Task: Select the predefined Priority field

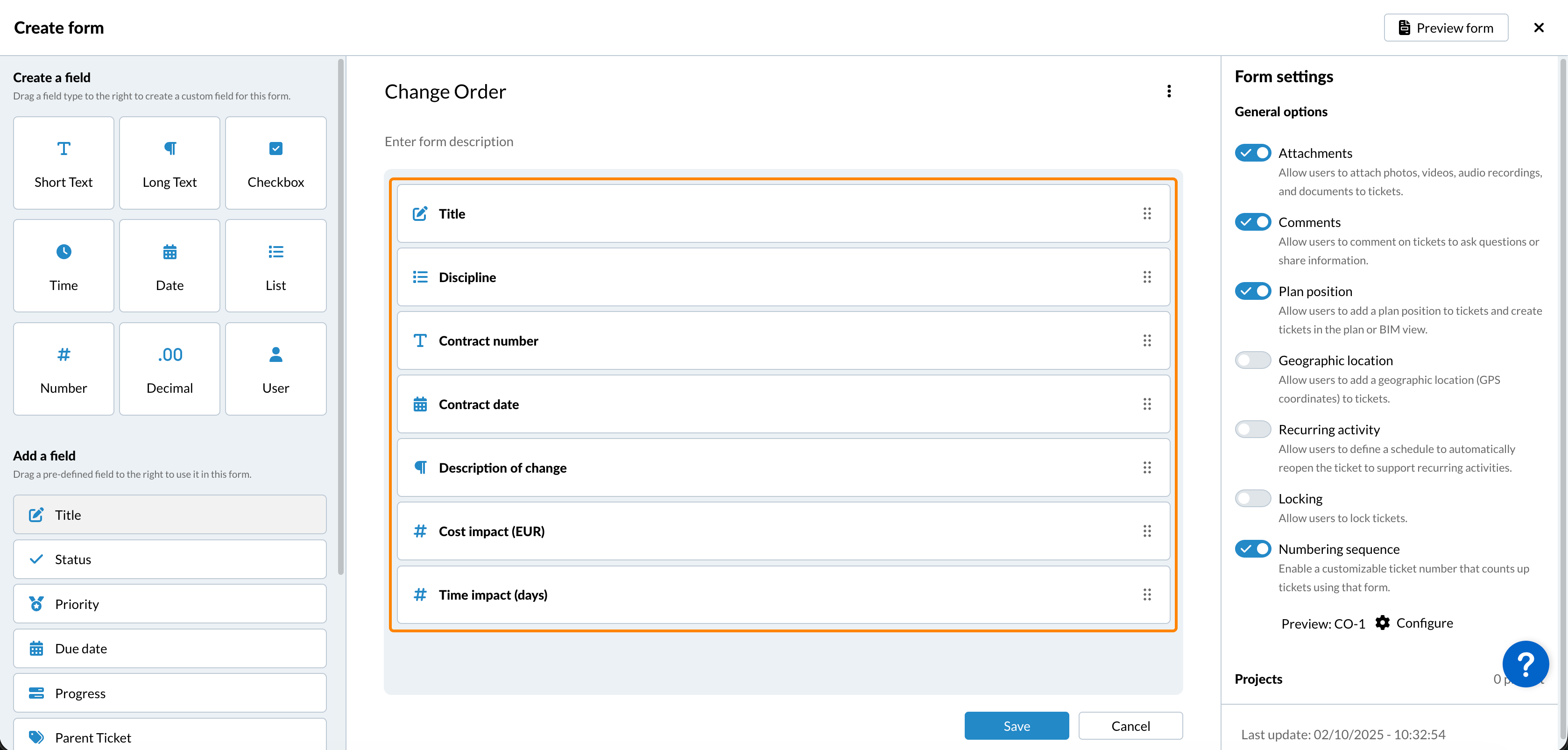Action: [169, 604]
